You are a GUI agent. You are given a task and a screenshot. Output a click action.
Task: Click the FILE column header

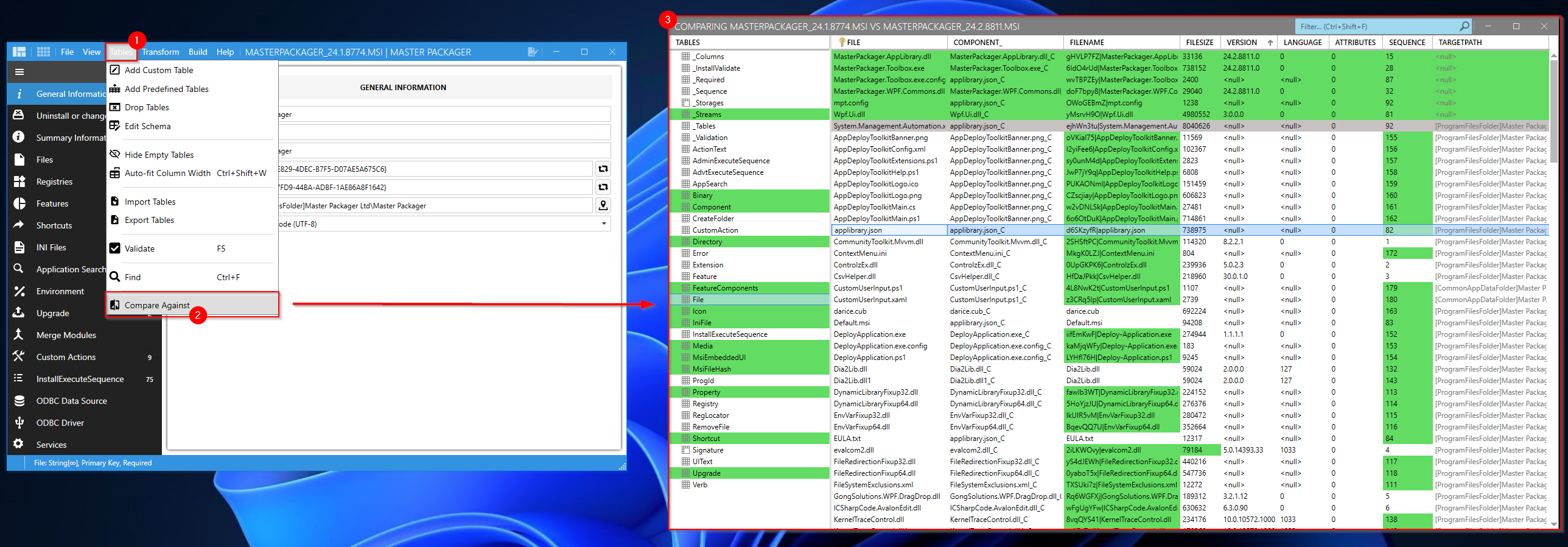pos(889,43)
